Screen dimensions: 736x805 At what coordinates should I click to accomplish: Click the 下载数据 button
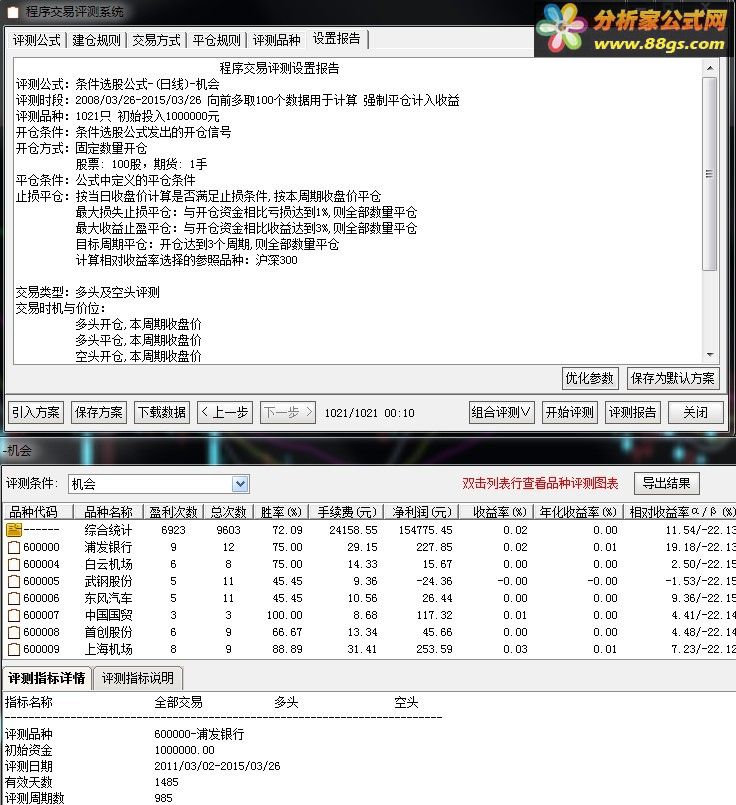click(162, 412)
